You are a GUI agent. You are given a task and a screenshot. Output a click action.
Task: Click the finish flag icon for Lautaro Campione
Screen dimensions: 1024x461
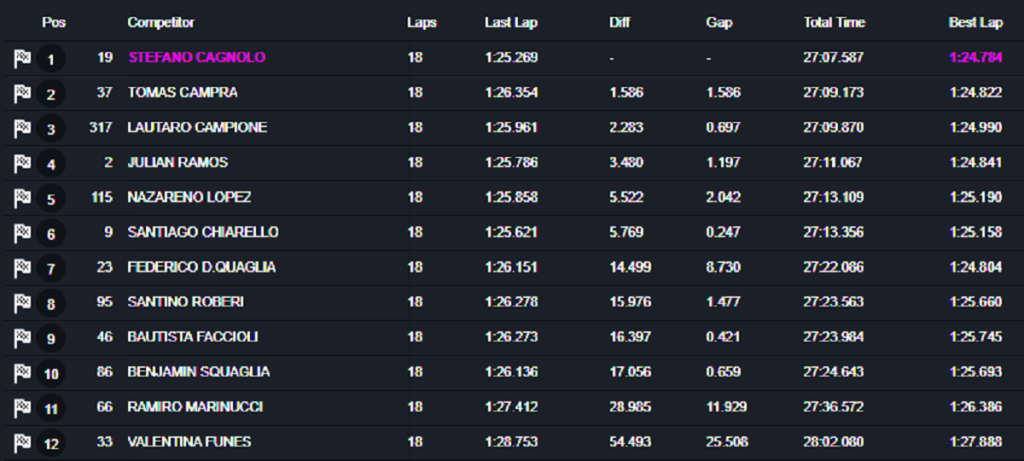point(22,129)
